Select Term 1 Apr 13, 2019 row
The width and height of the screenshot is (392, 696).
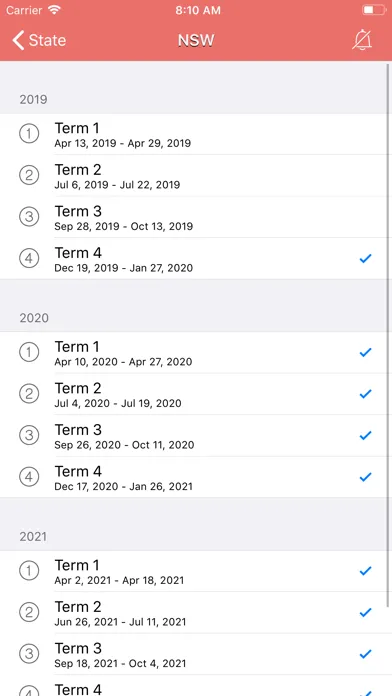[196, 134]
